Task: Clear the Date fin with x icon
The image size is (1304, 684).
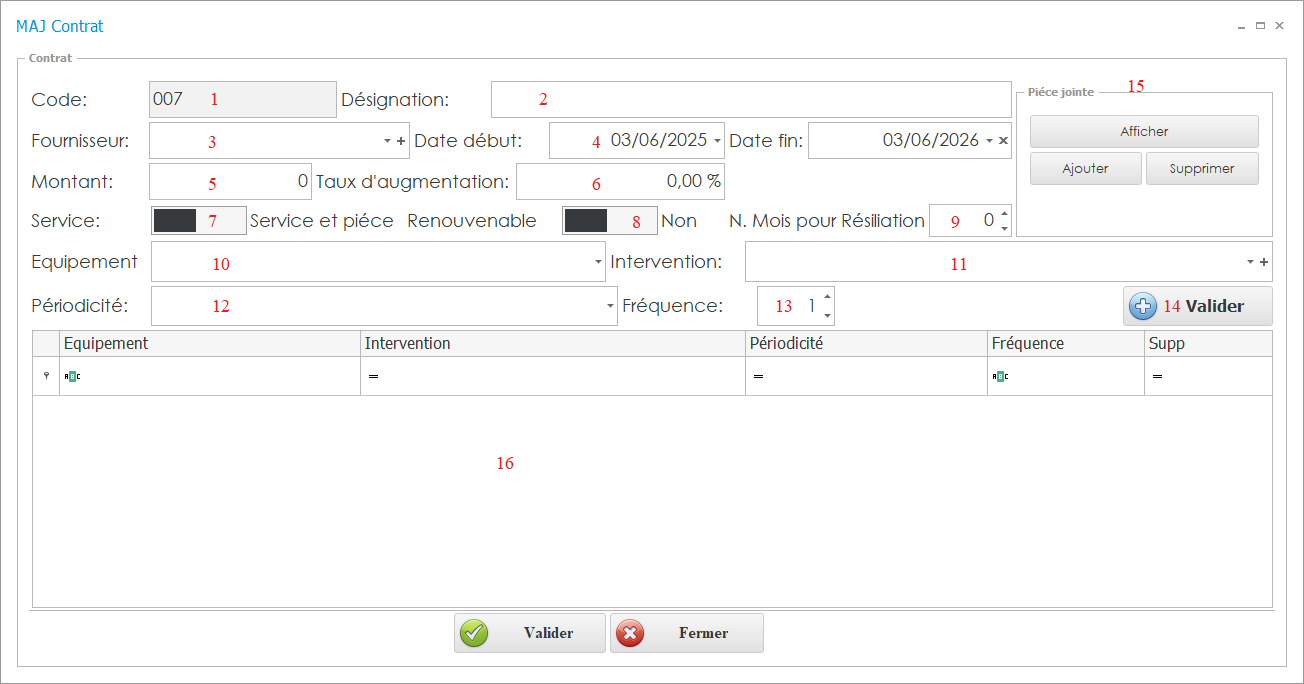Action: pos(1003,141)
